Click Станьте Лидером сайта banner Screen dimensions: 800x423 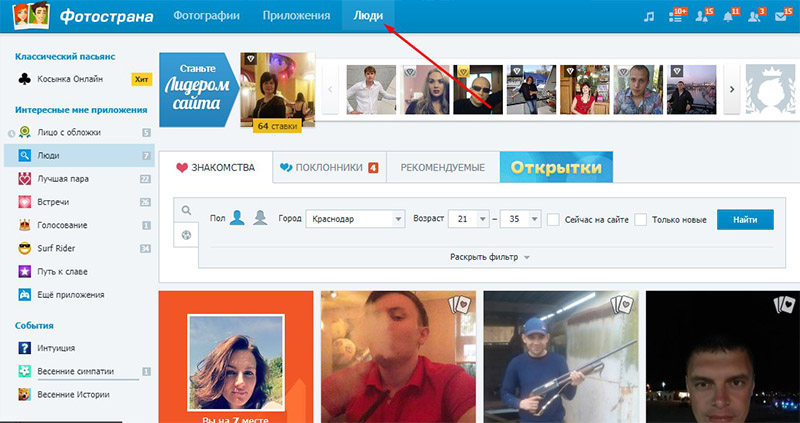click(x=199, y=89)
